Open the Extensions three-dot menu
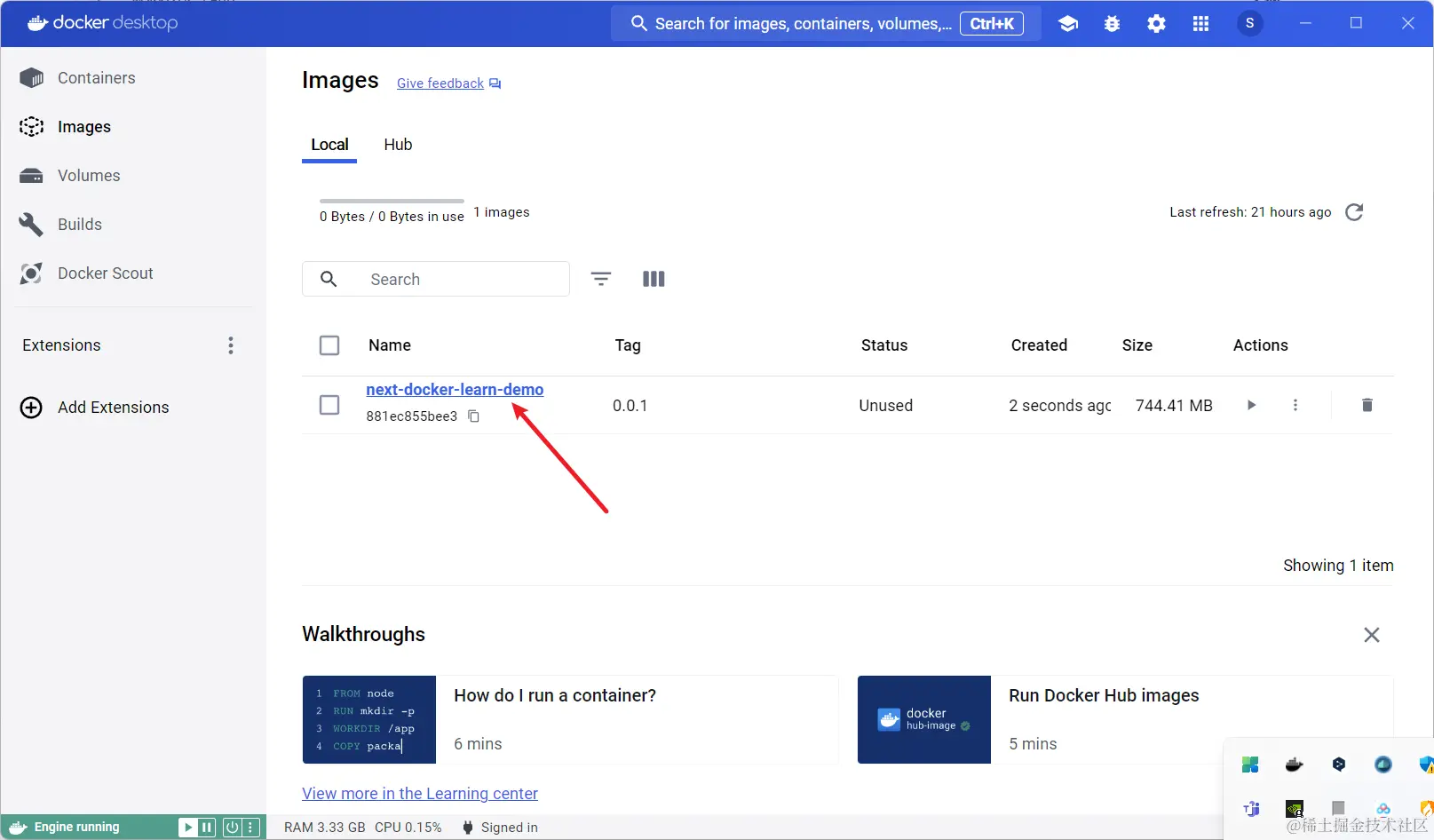 point(231,345)
